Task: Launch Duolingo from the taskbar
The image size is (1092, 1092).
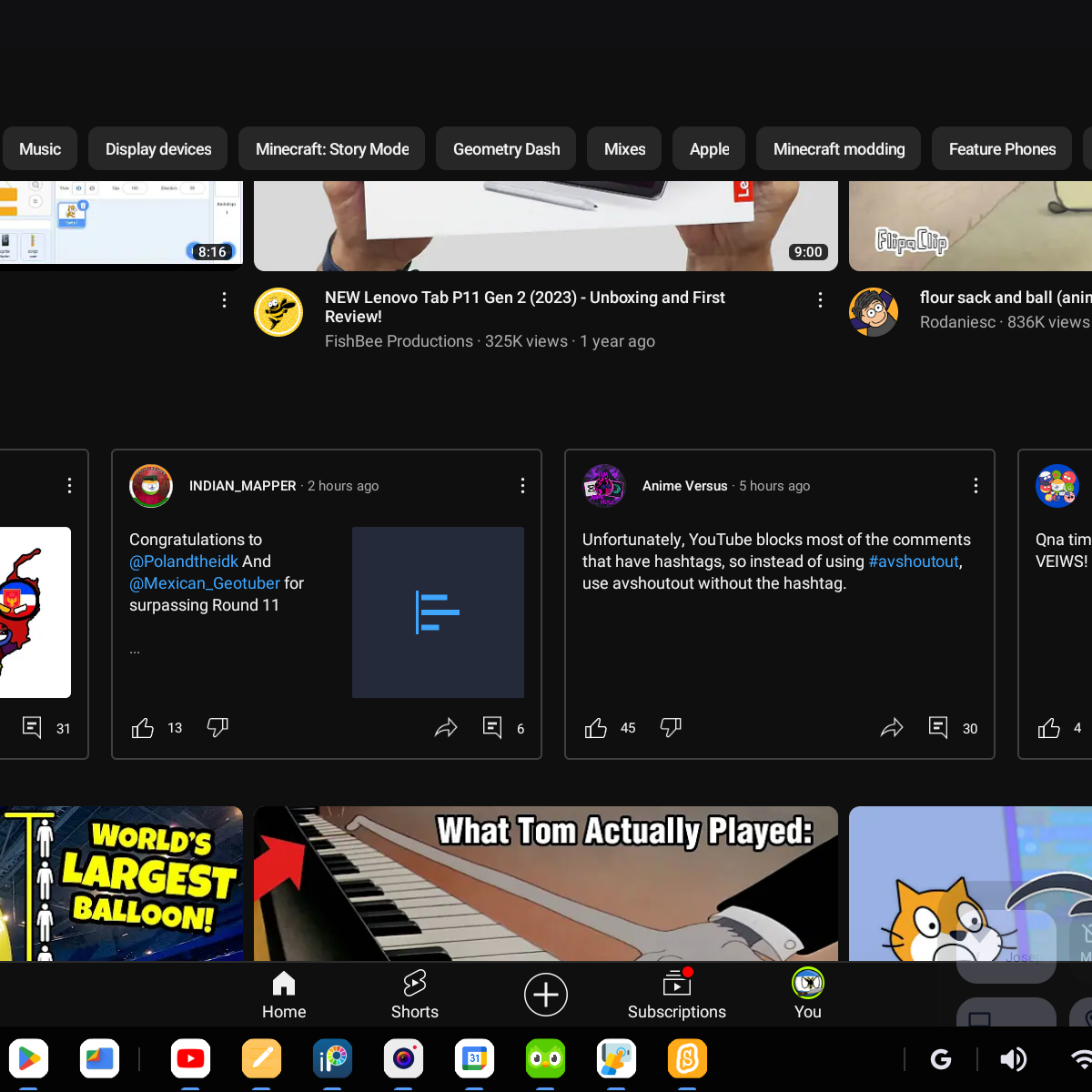Action: (546, 1059)
